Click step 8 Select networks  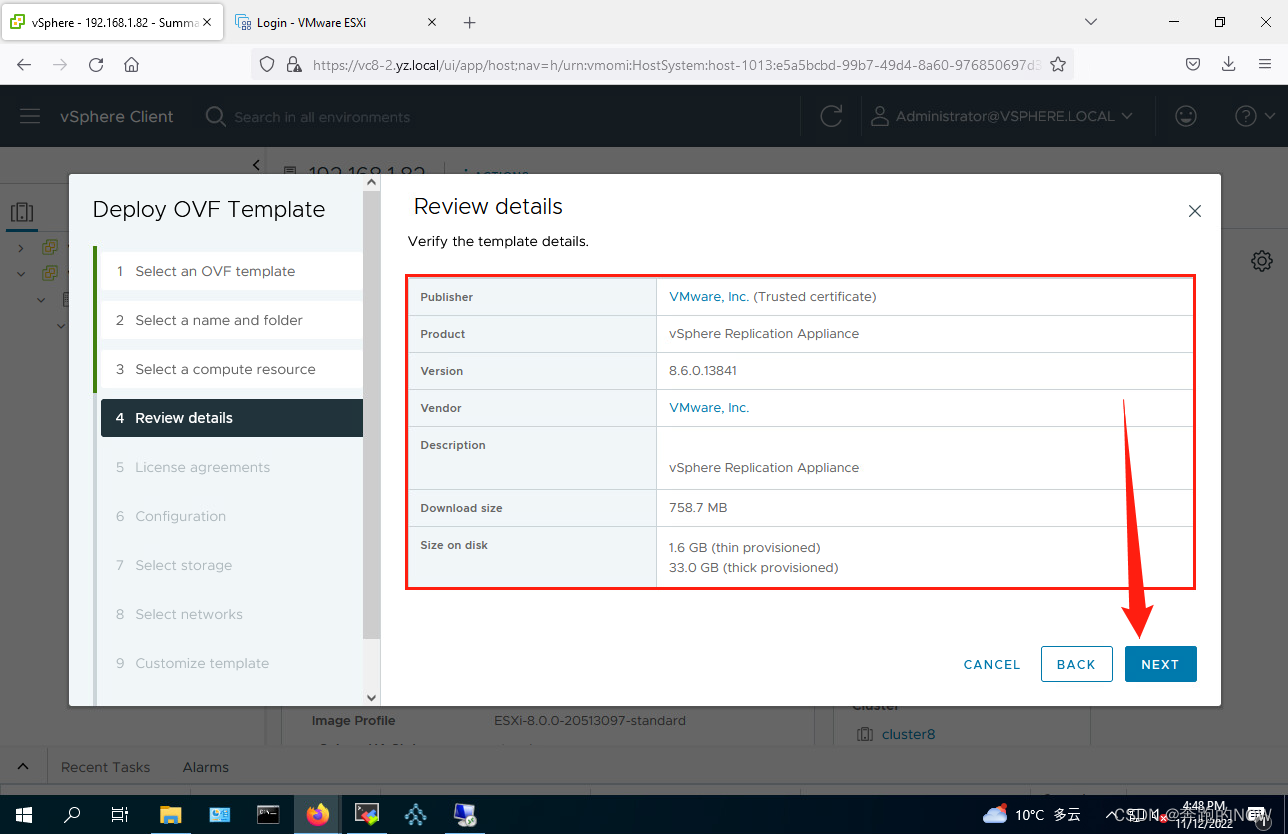point(231,614)
